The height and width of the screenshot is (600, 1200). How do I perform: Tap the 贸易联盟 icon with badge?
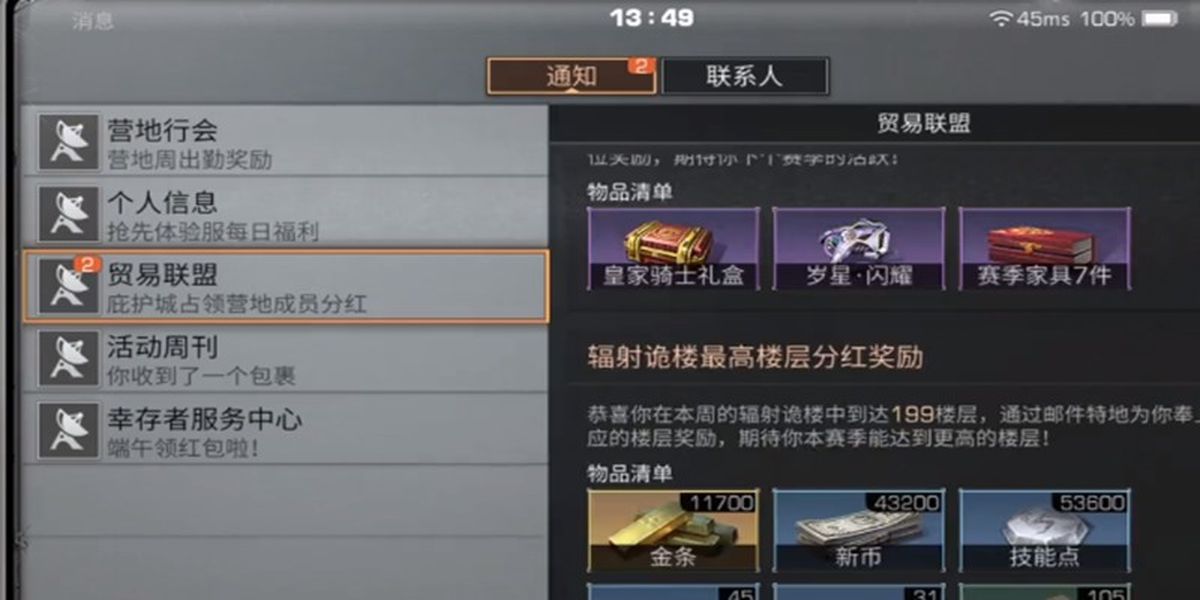(x=68, y=286)
